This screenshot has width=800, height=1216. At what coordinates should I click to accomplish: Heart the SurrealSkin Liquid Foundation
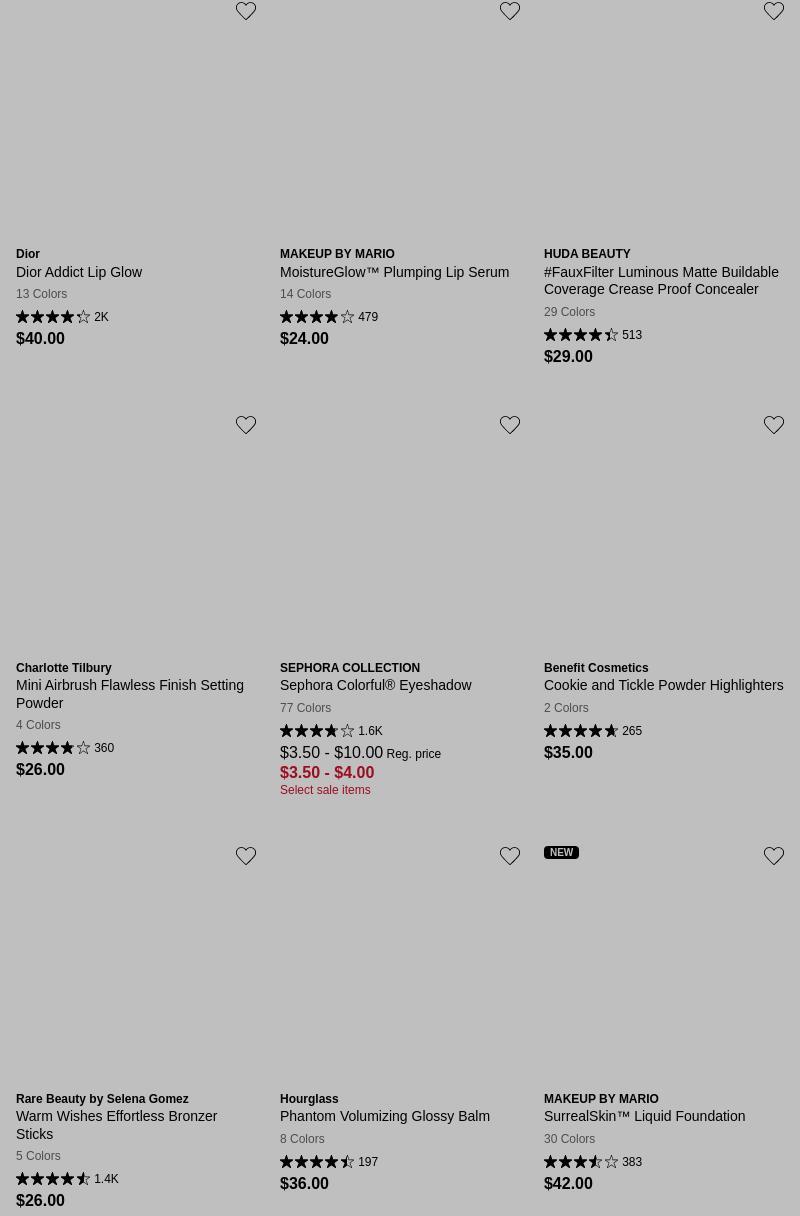[x=774, y=856]
